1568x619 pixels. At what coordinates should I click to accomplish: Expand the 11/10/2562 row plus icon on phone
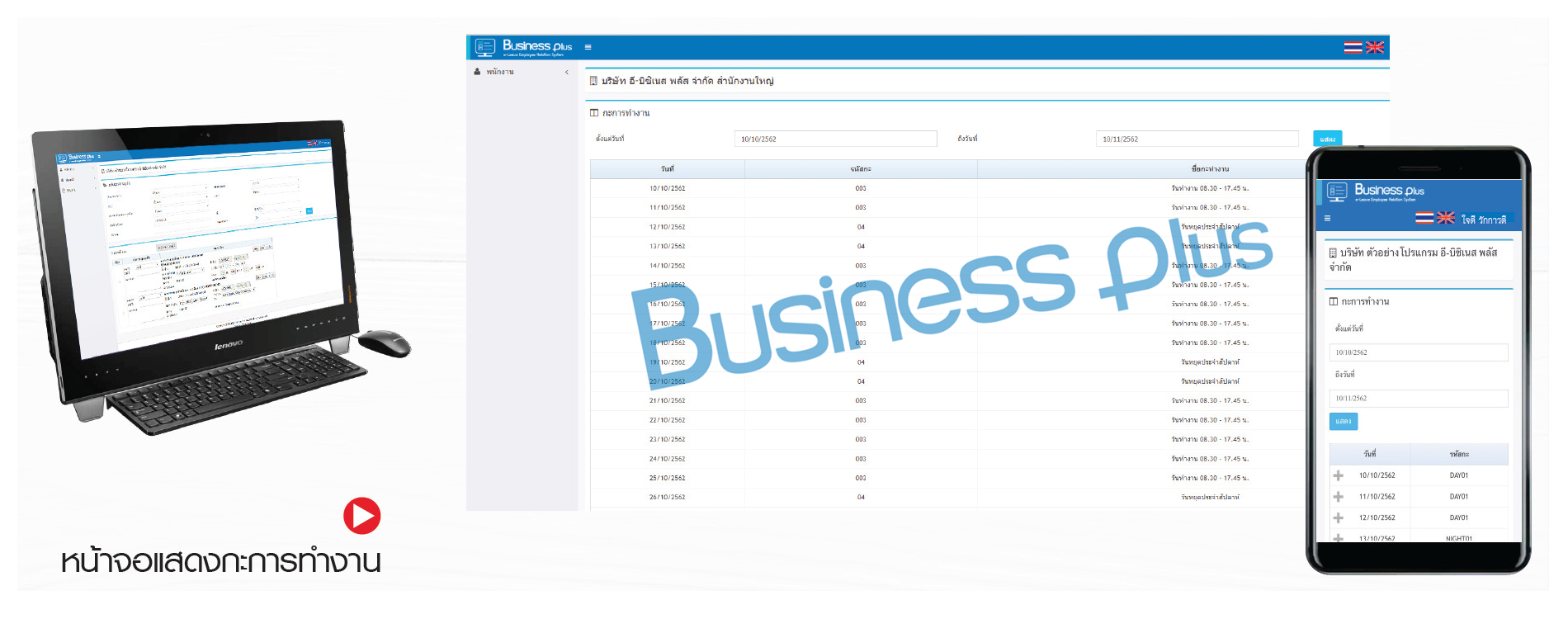(1339, 497)
